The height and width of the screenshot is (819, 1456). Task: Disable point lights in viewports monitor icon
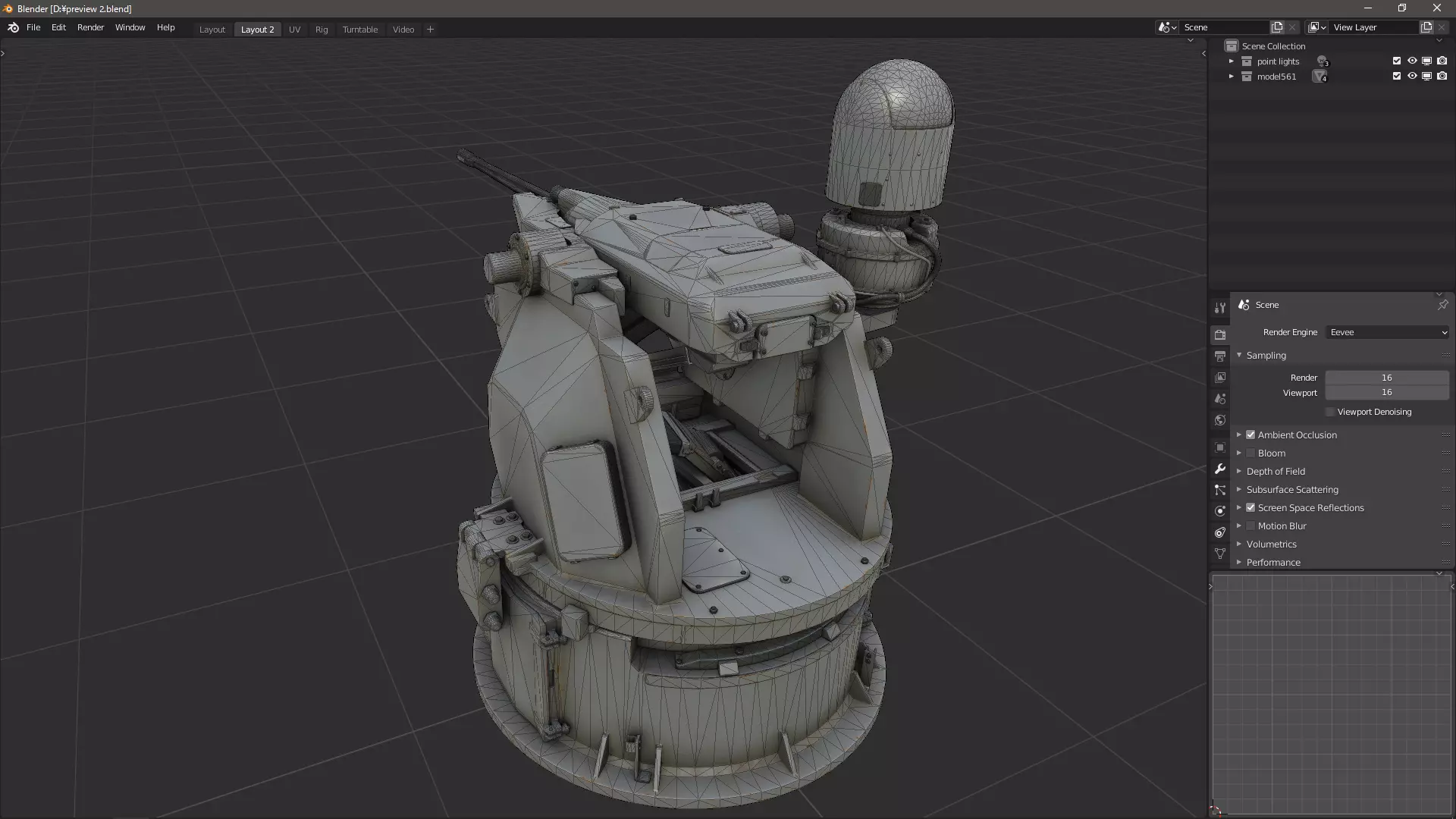coord(1426,61)
